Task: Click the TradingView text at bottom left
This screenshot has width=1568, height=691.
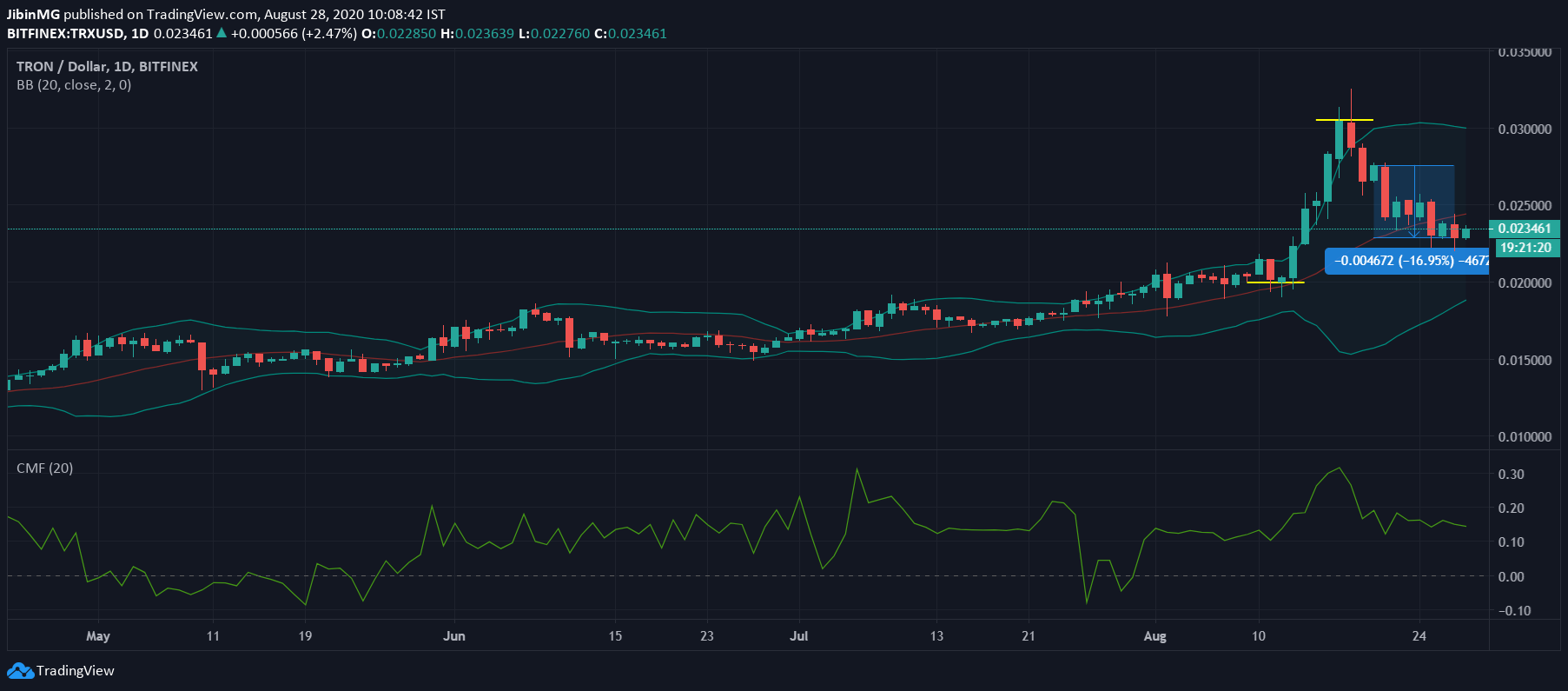Action: pyautogui.click(x=76, y=671)
